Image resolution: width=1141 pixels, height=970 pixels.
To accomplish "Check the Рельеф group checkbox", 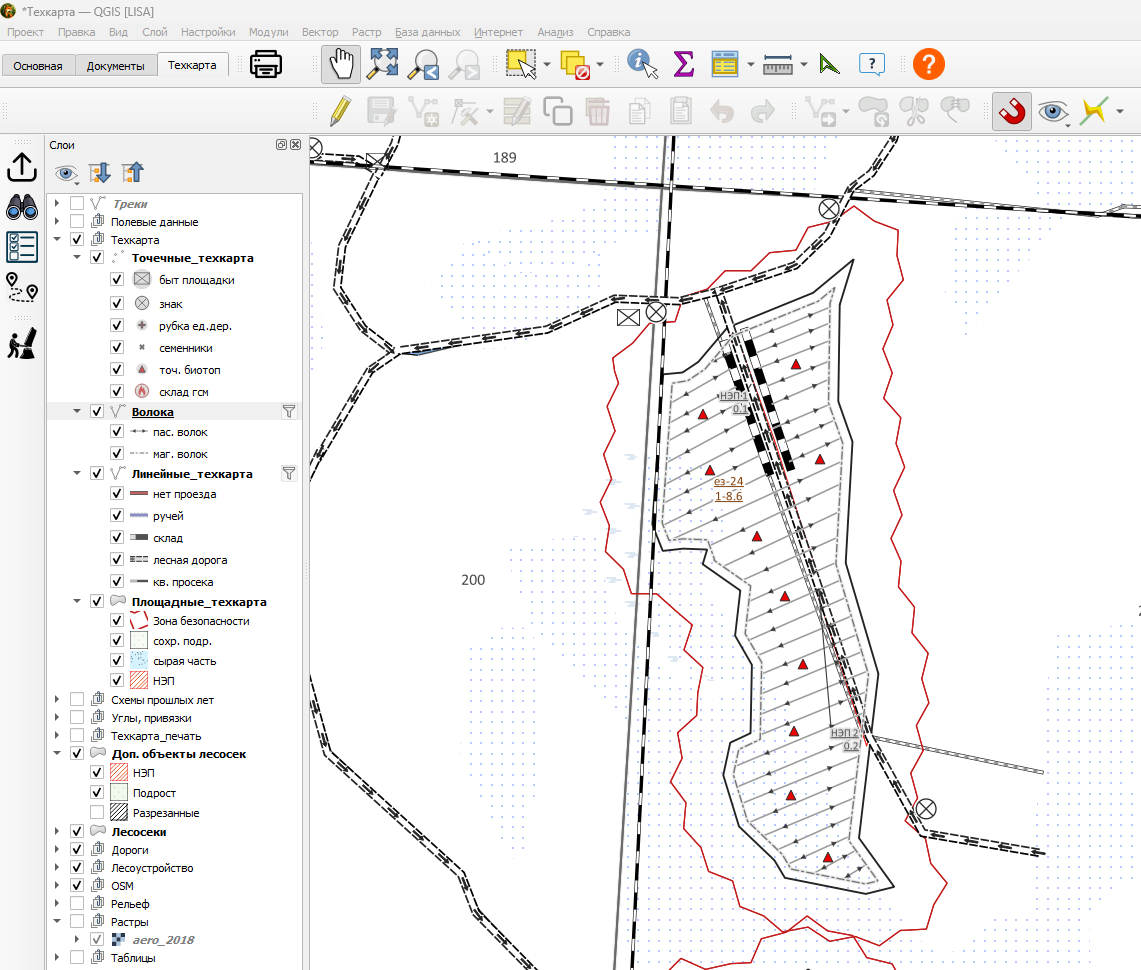I will 76,903.
